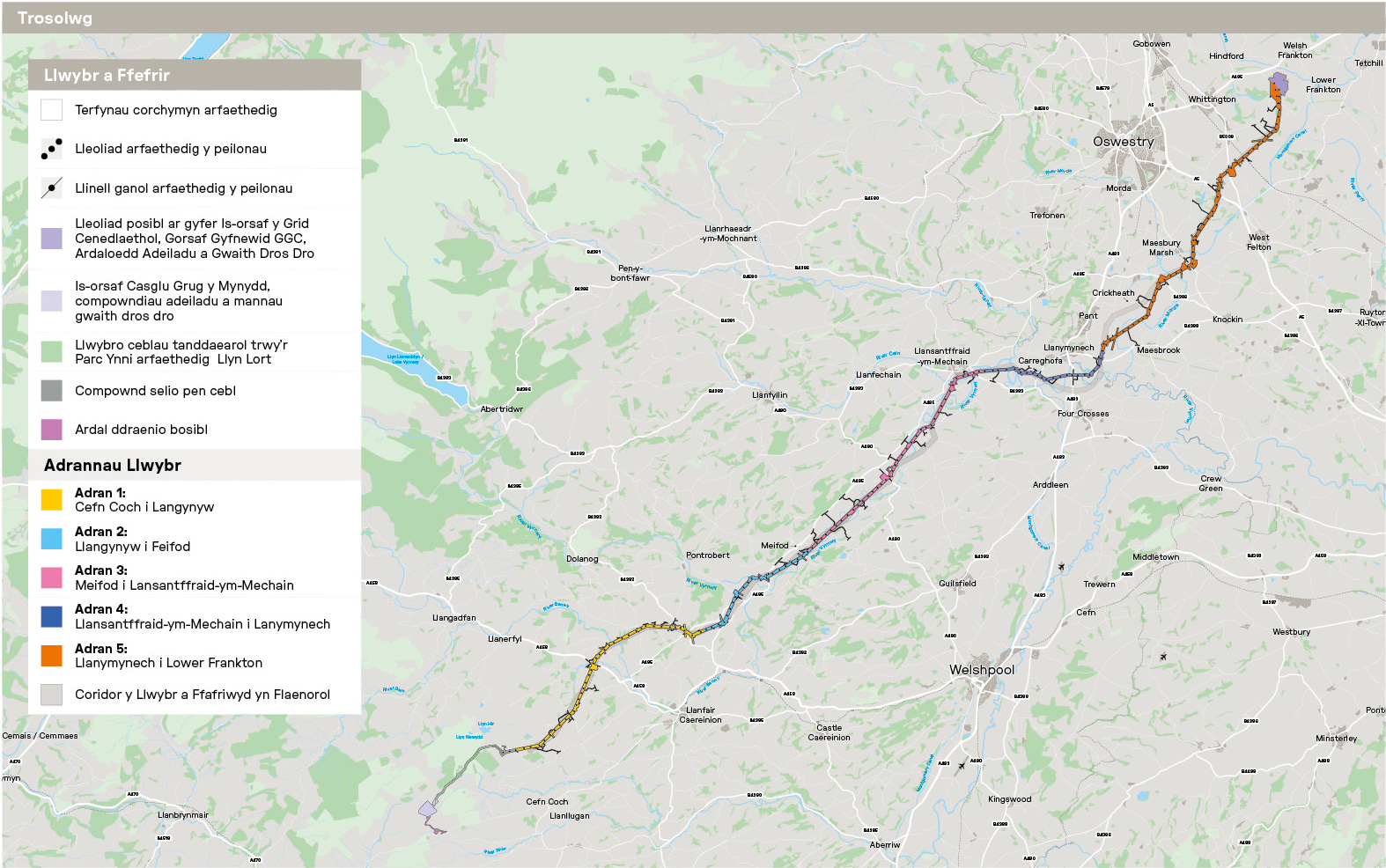Click the Llangadfan place label

click(454, 618)
